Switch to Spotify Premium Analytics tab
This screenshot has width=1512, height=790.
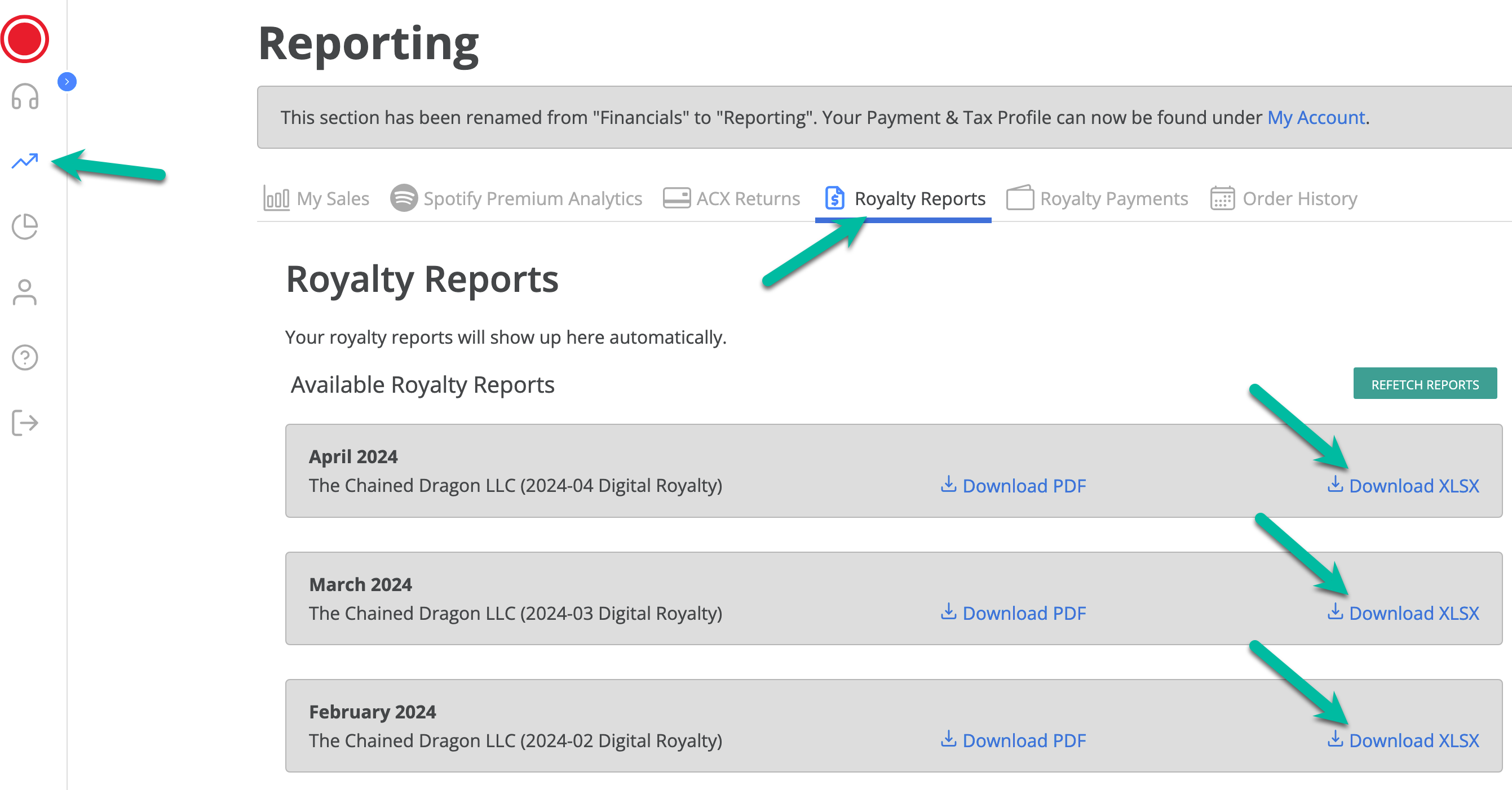click(x=516, y=199)
